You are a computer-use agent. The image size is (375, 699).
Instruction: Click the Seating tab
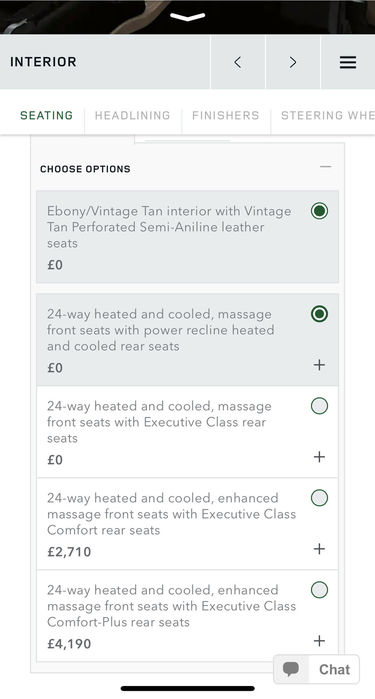(x=46, y=115)
